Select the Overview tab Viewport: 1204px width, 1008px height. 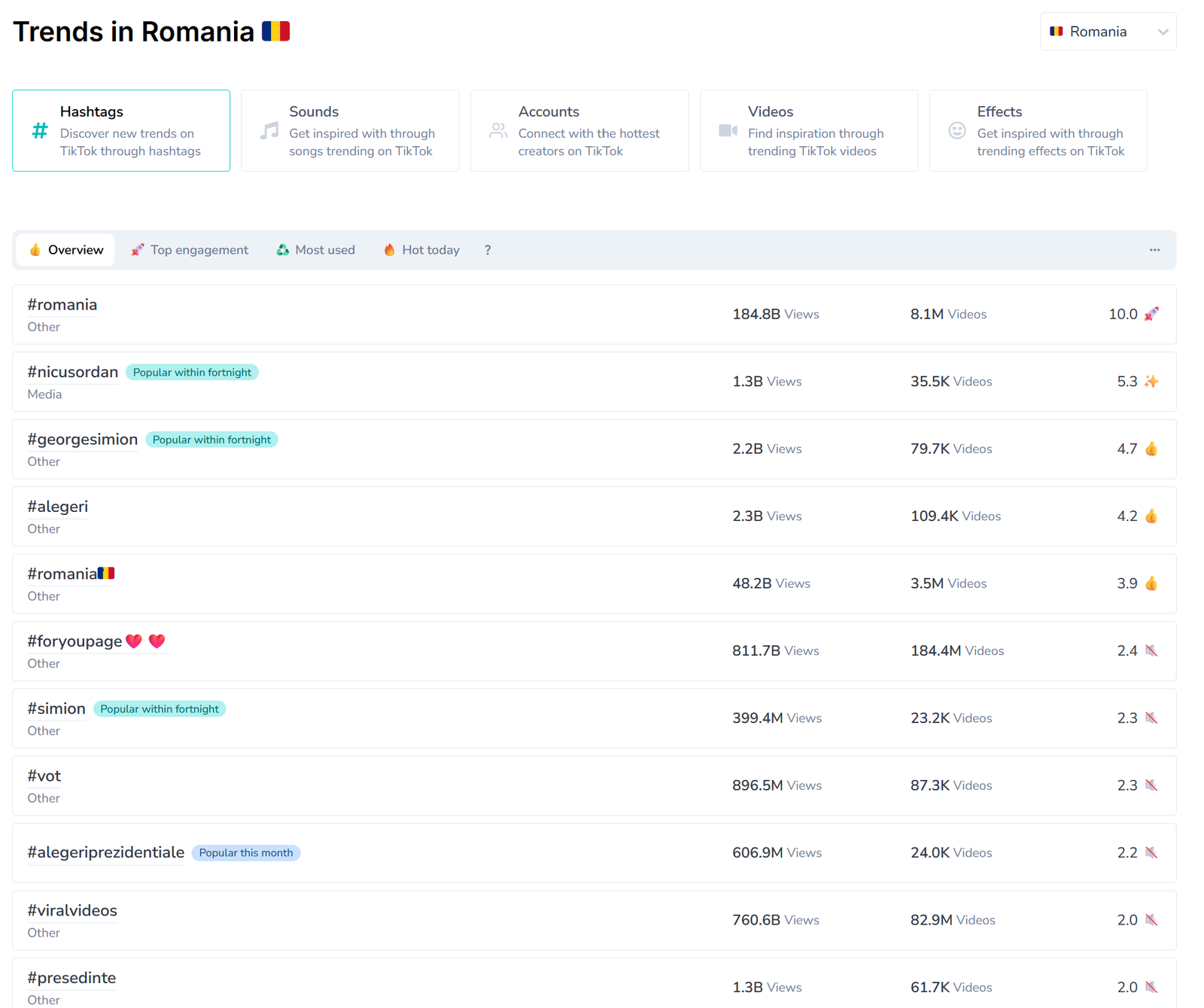65,250
